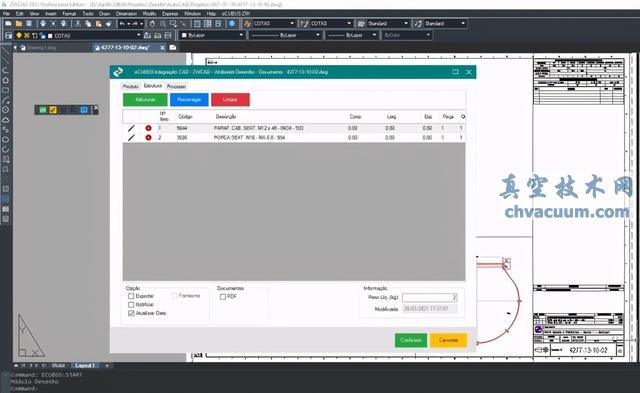Click the green Adicionar button

145,100
